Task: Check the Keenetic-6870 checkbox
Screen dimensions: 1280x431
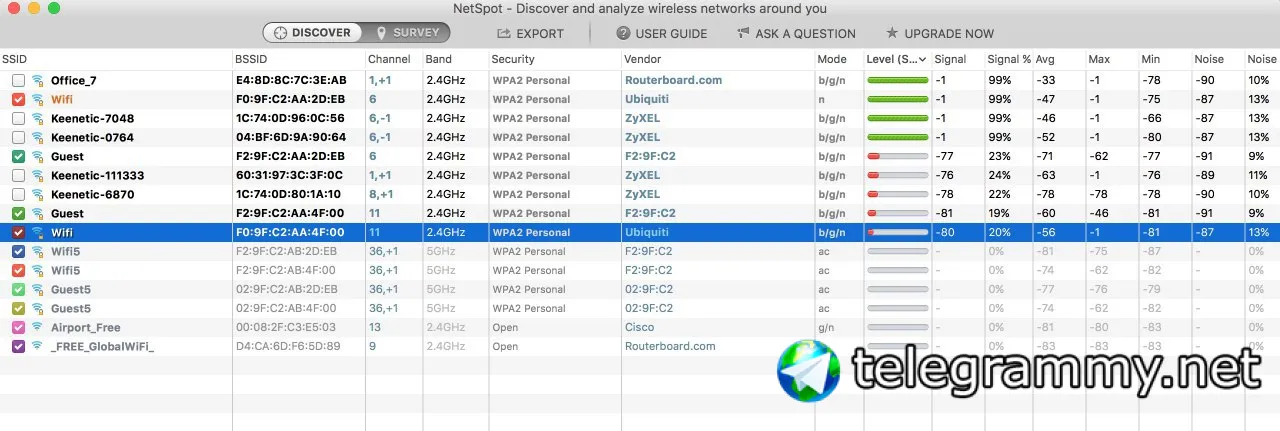Action: tap(18, 194)
